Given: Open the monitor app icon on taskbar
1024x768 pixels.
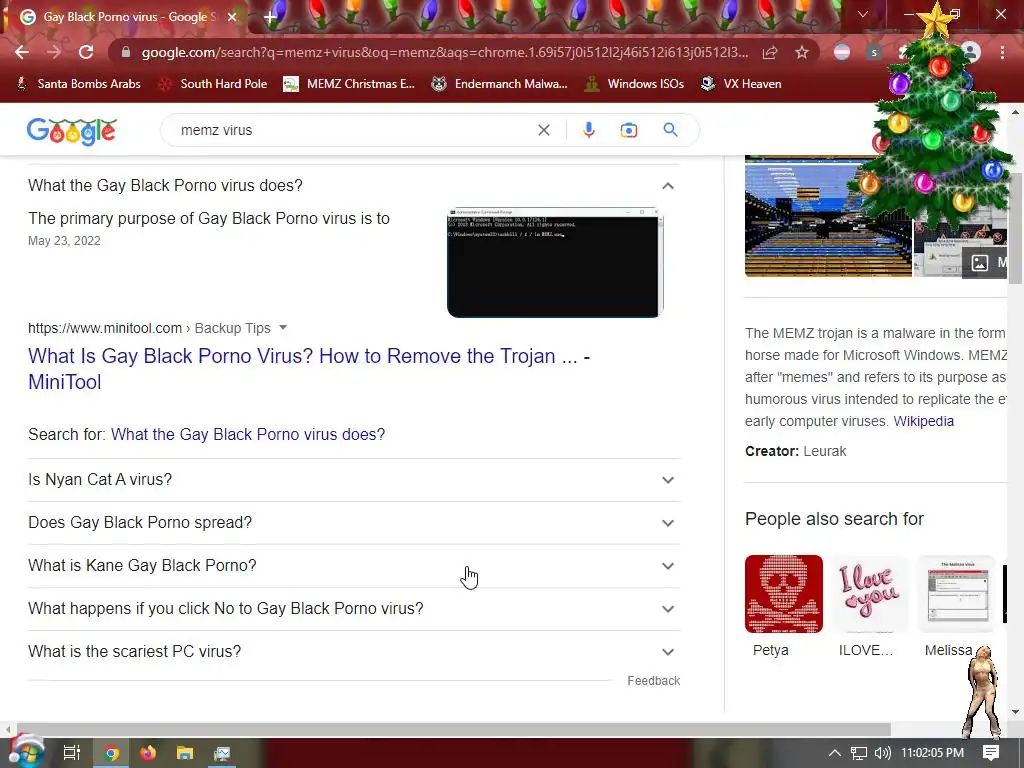Looking at the screenshot, I should point(222,753).
